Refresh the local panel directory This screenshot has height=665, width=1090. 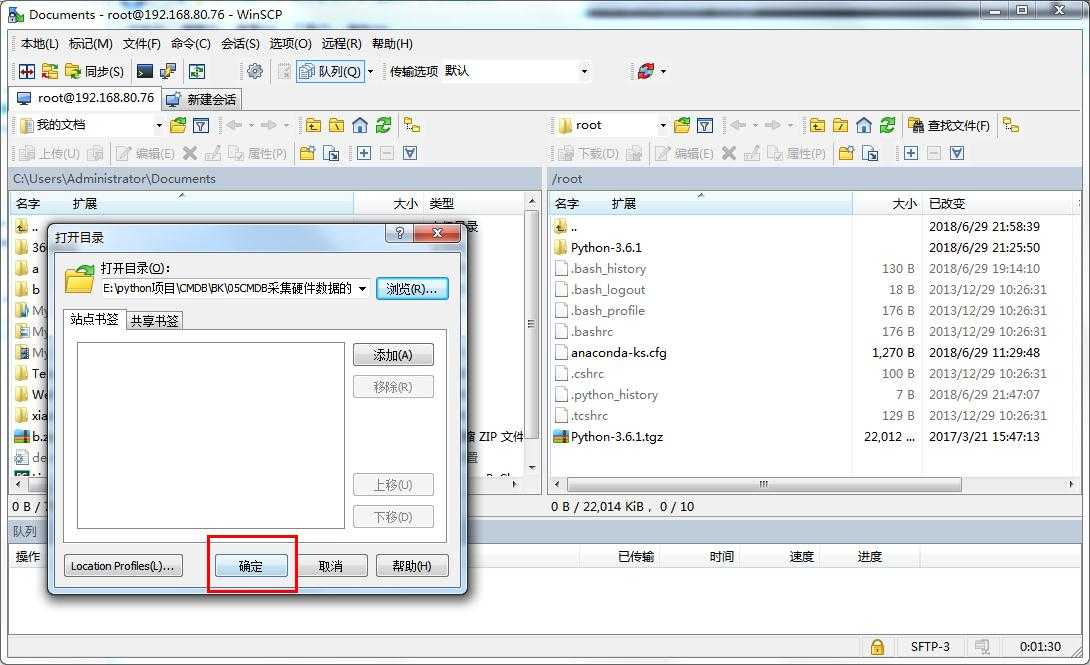coord(383,125)
